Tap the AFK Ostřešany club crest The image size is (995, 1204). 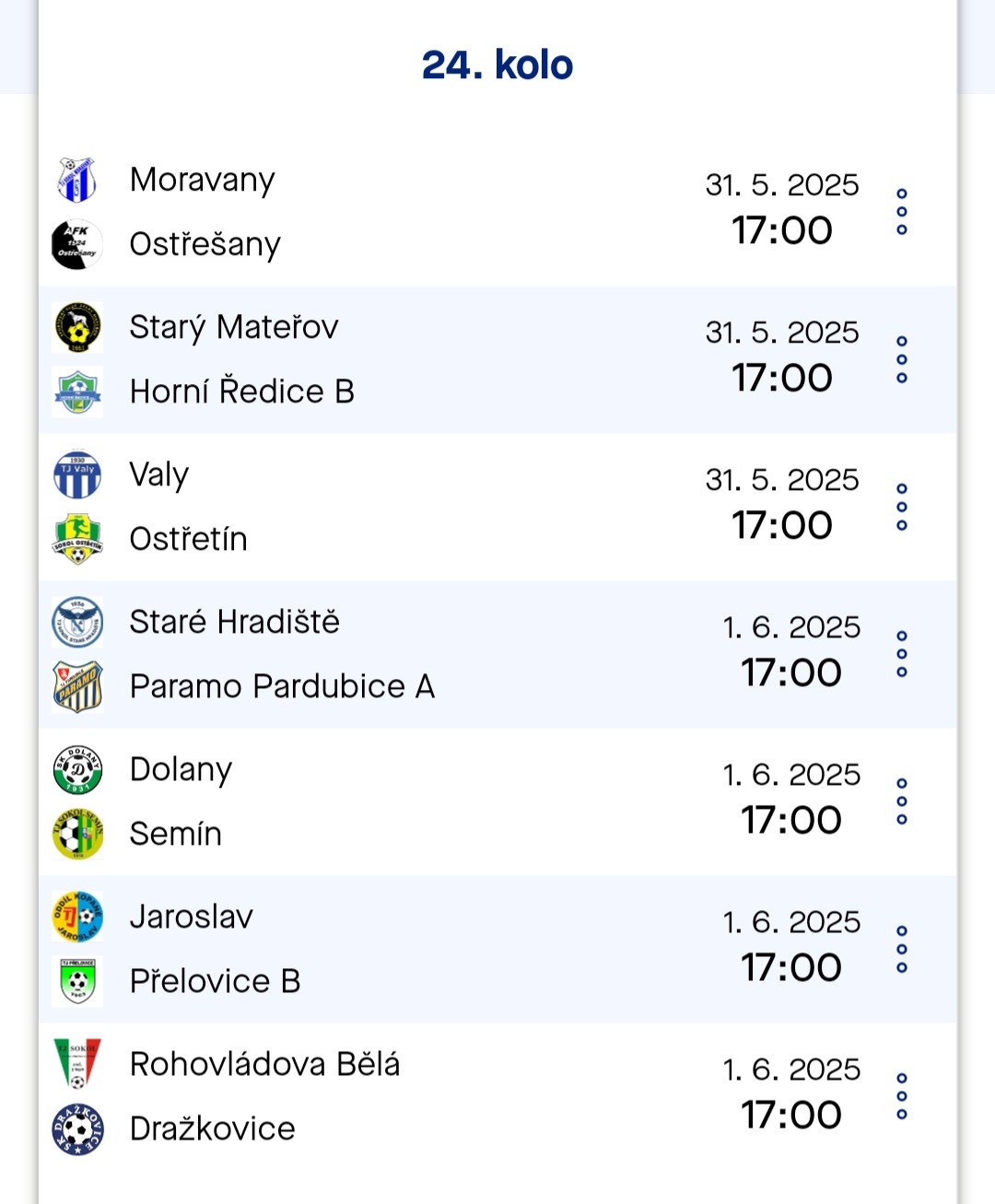[x=77, y=244]
